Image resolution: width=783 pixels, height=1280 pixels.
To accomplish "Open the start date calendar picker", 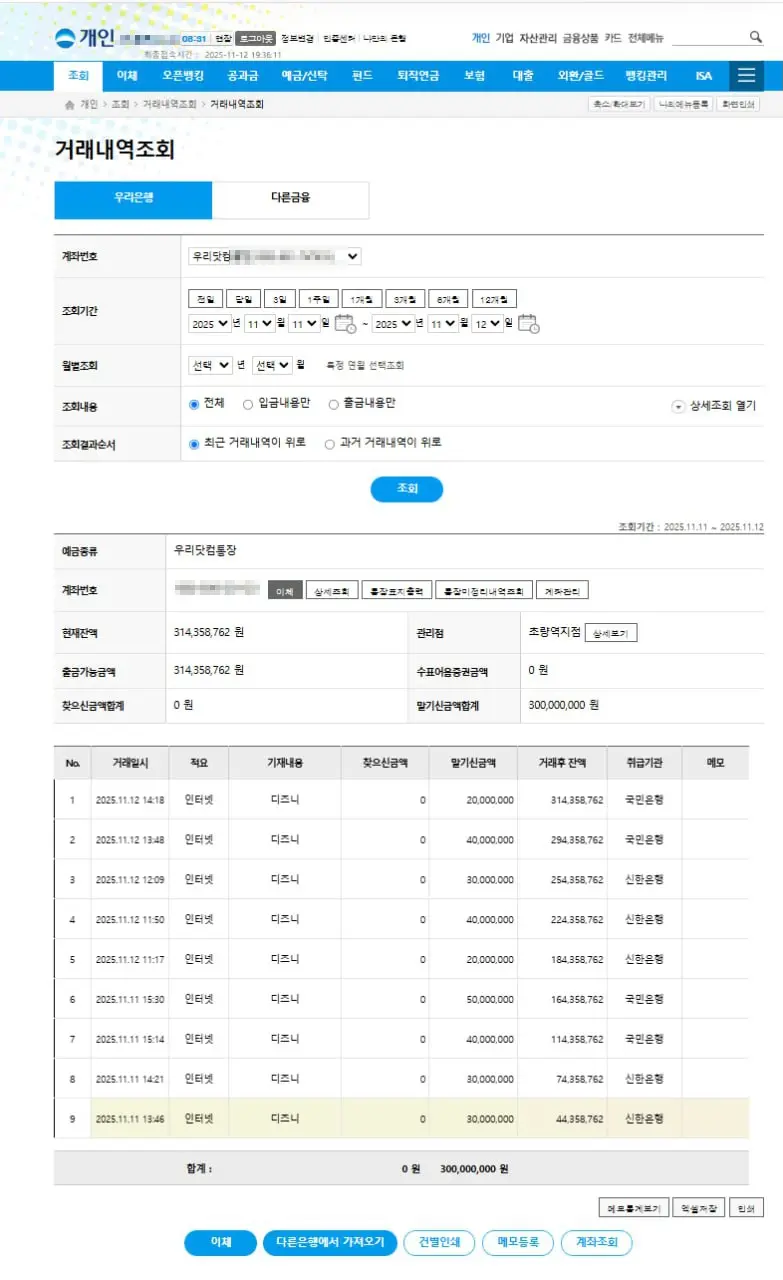I will (x=345, y=323).
